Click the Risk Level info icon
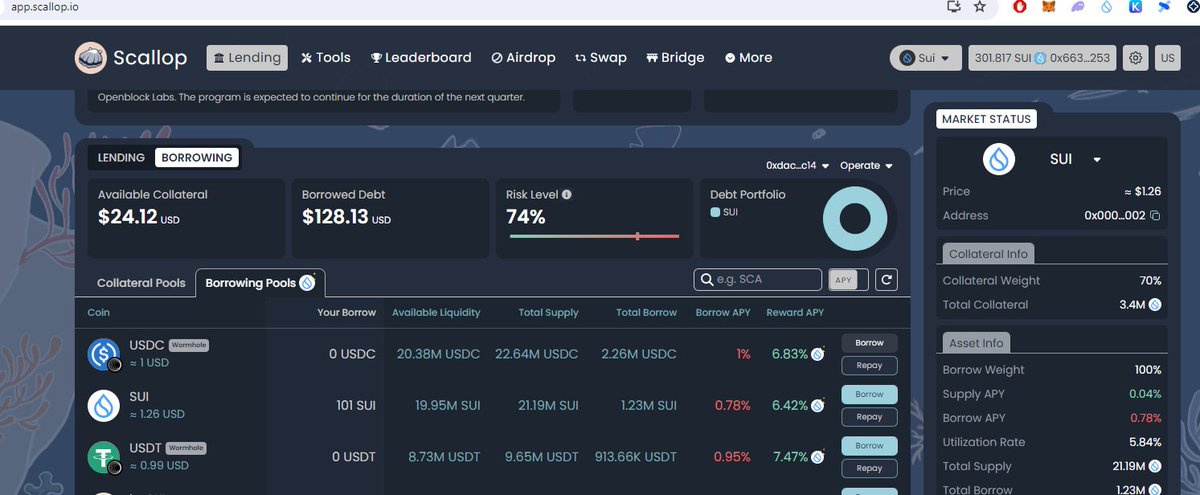 coord(567,195)
